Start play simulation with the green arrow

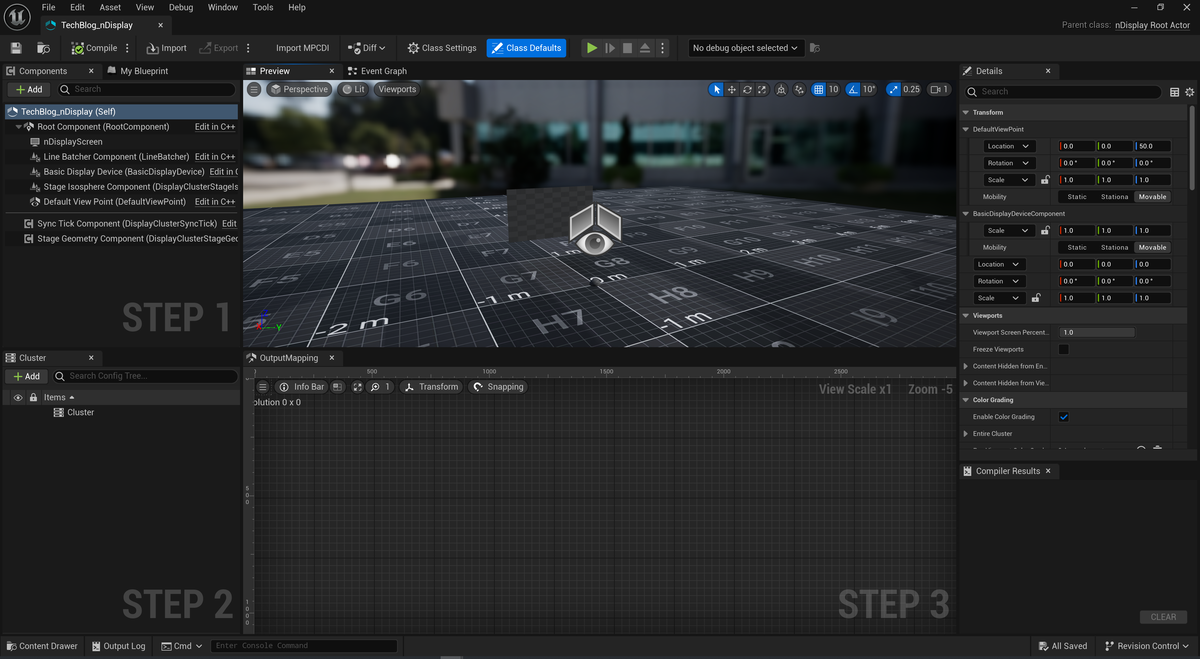(x=592, y=48)
